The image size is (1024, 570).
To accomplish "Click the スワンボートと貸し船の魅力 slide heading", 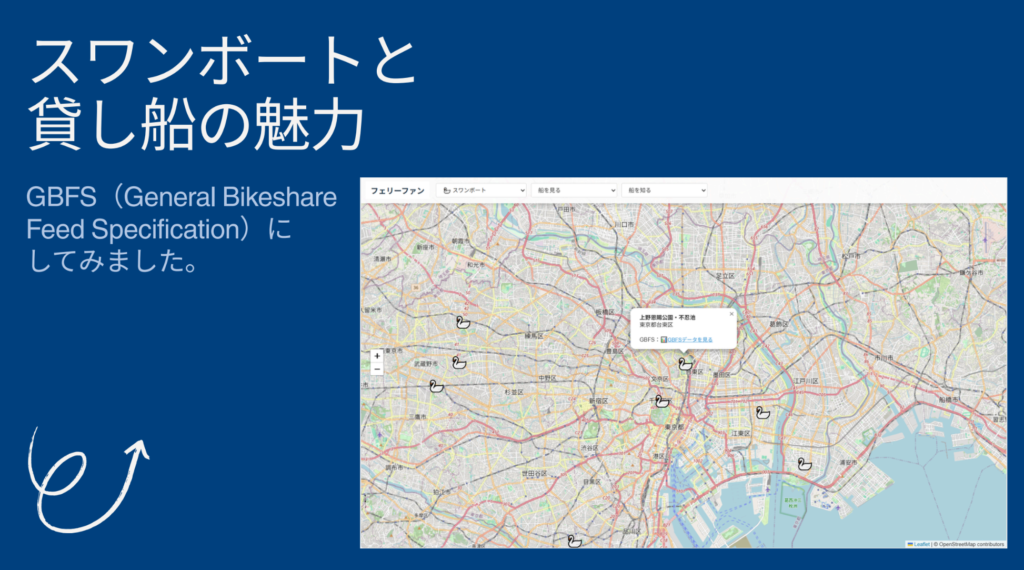I will (222, 96).
